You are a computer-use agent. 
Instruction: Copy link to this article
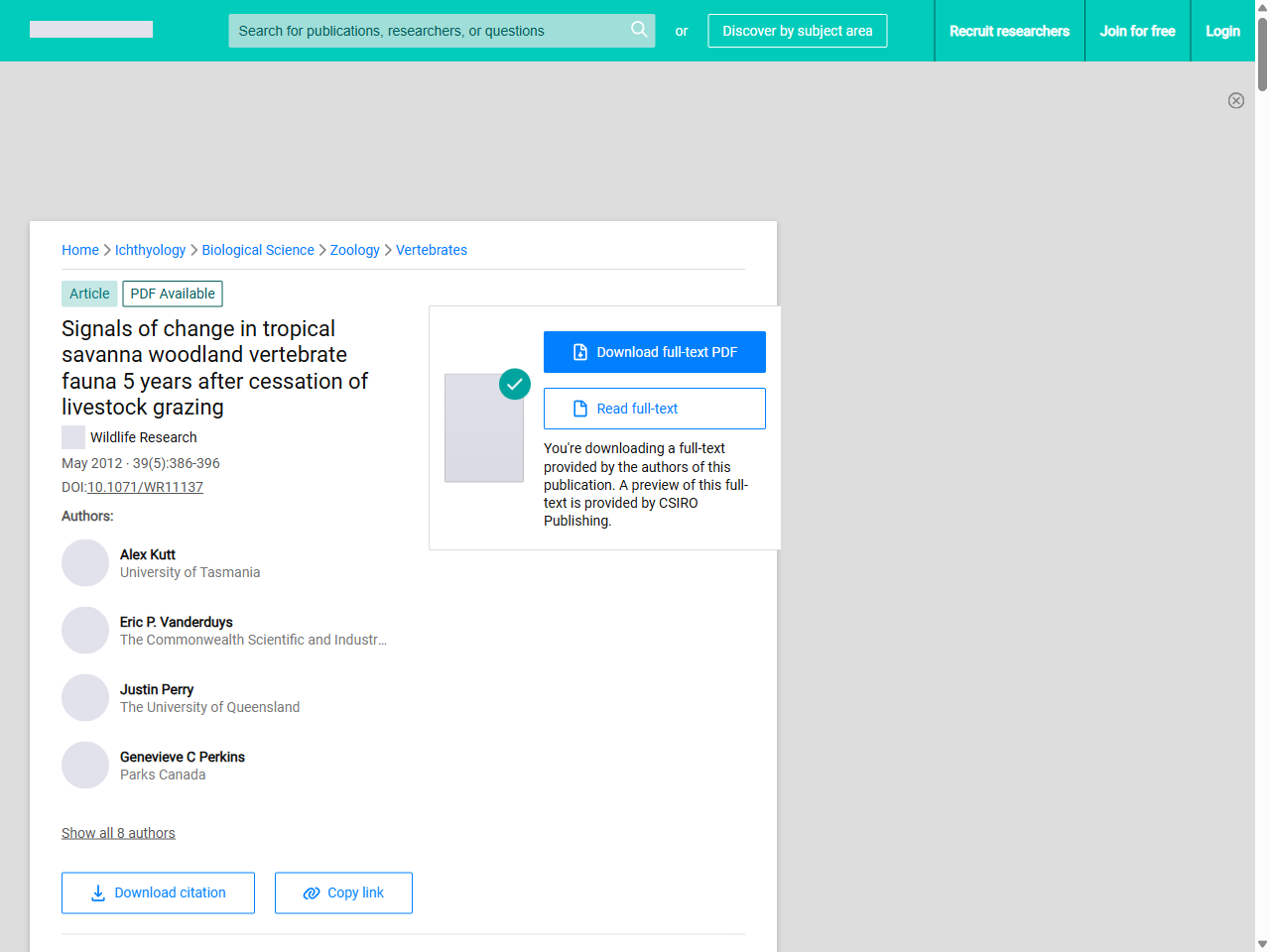click(x=343, y=892)
